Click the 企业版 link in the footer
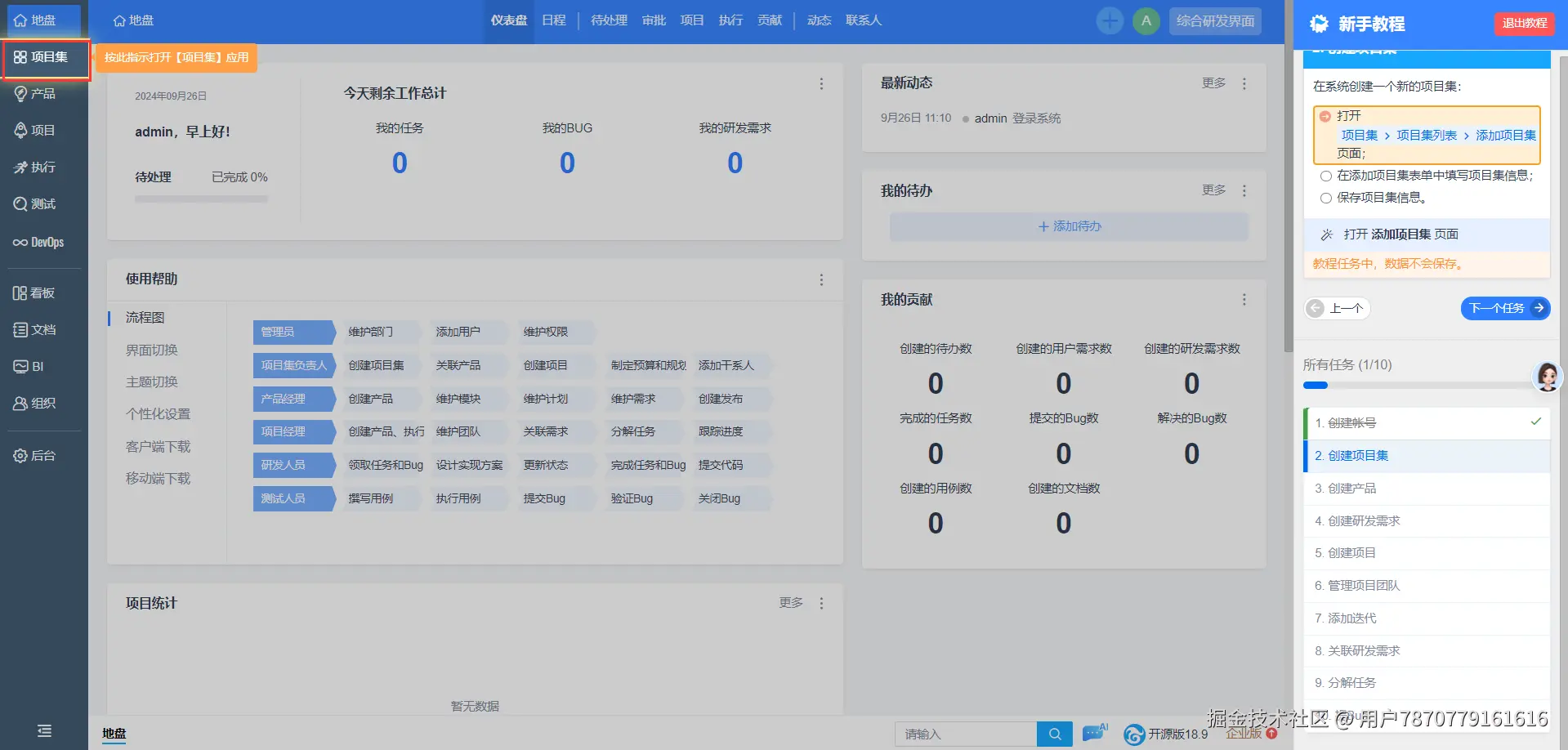The height and width of the screenshot is (750, 1568). click(1244, 734)
